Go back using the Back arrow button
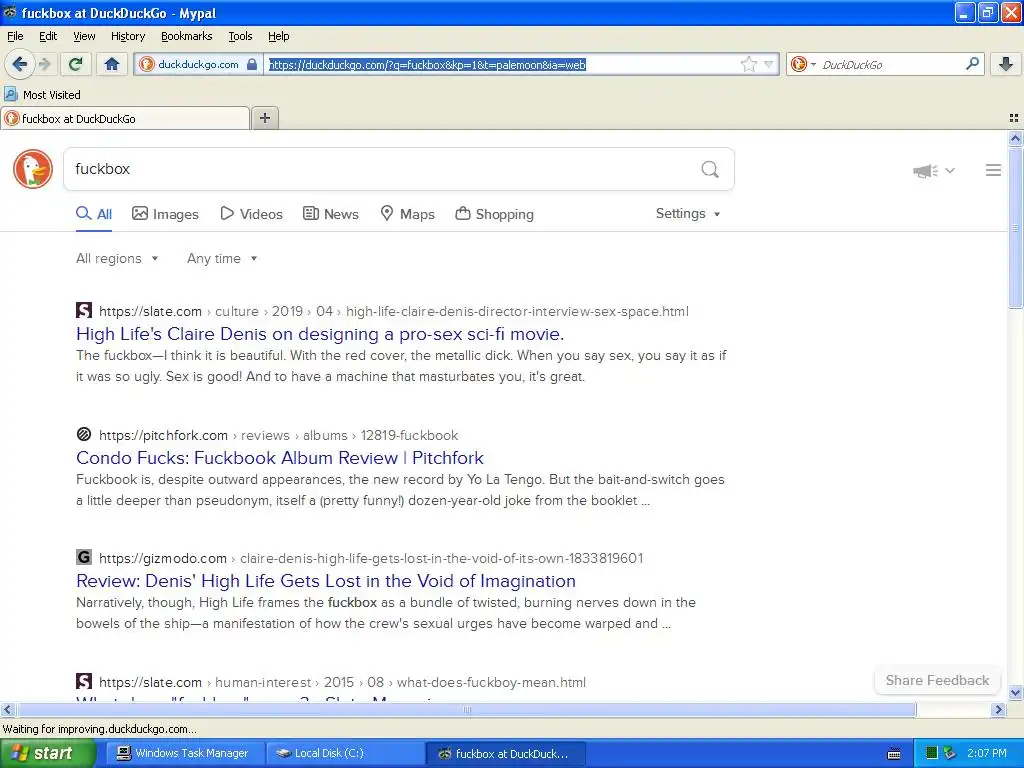Image resolution: width=1024 pixels, height=768 pixels. [x=20, y=64]
